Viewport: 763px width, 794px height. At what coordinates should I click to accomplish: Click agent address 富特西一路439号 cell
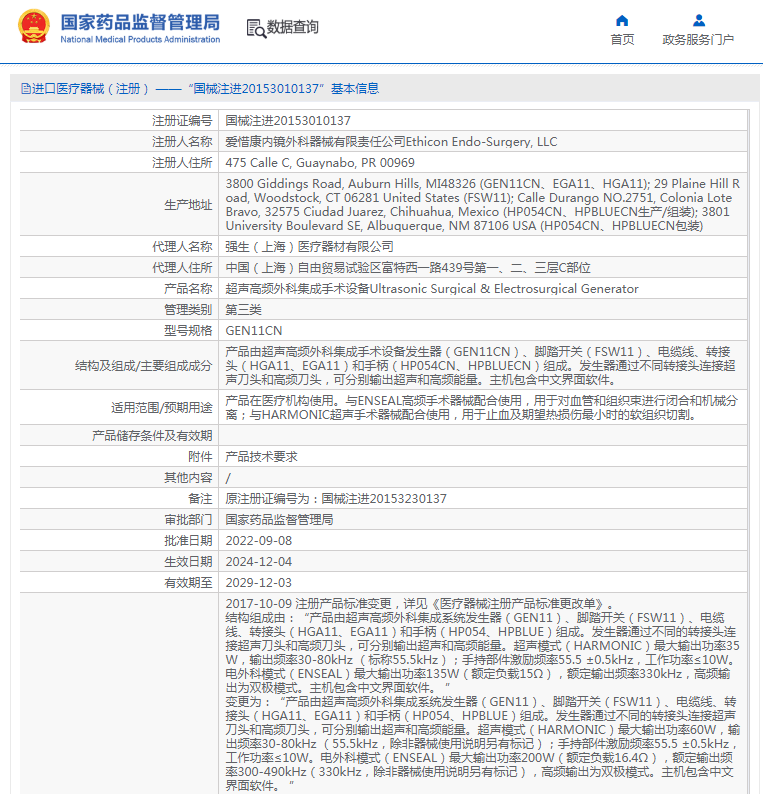(483, 267)
